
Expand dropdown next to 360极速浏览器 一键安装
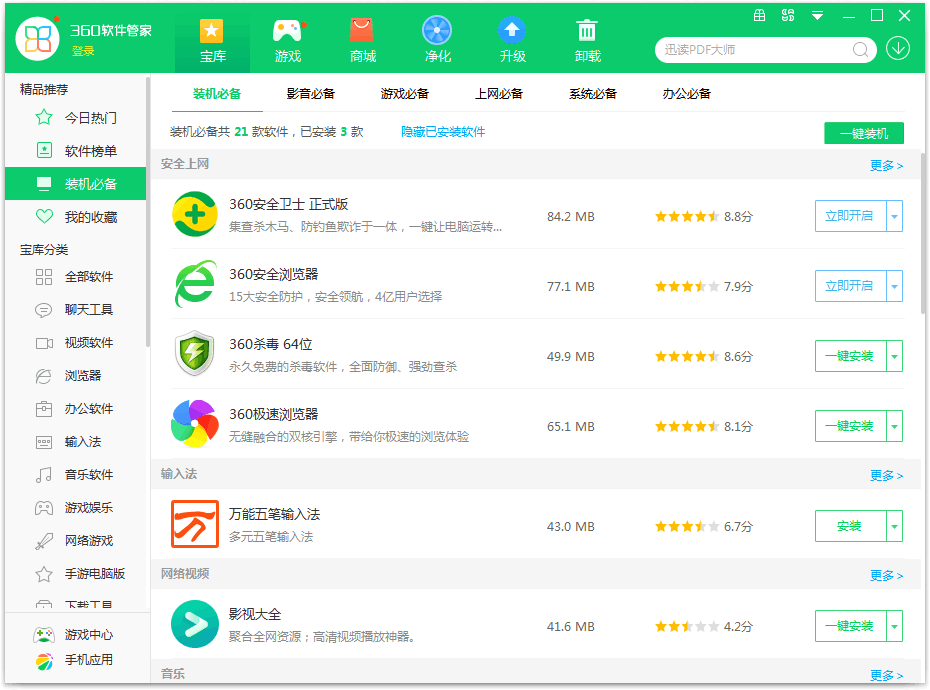pyautogui.click(x=894, y=426)
